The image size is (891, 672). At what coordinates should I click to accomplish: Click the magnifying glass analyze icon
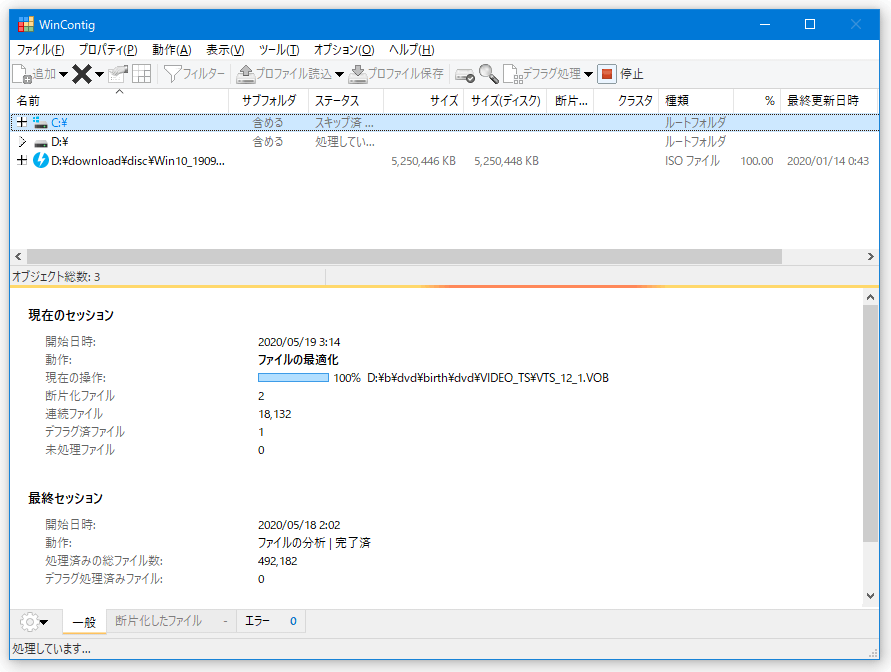(x=489, y=74)
